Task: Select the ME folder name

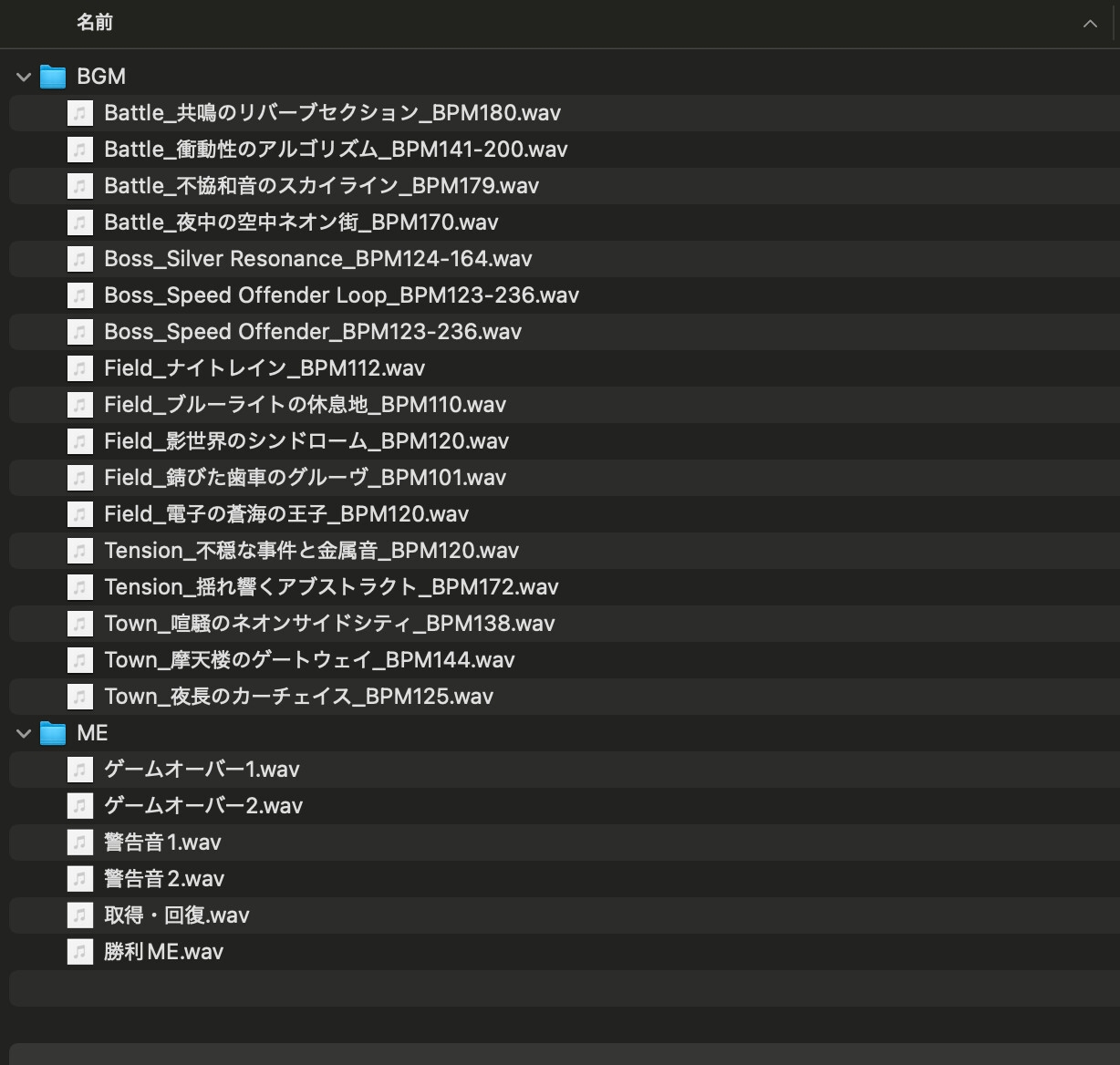Action: [92, 733]
